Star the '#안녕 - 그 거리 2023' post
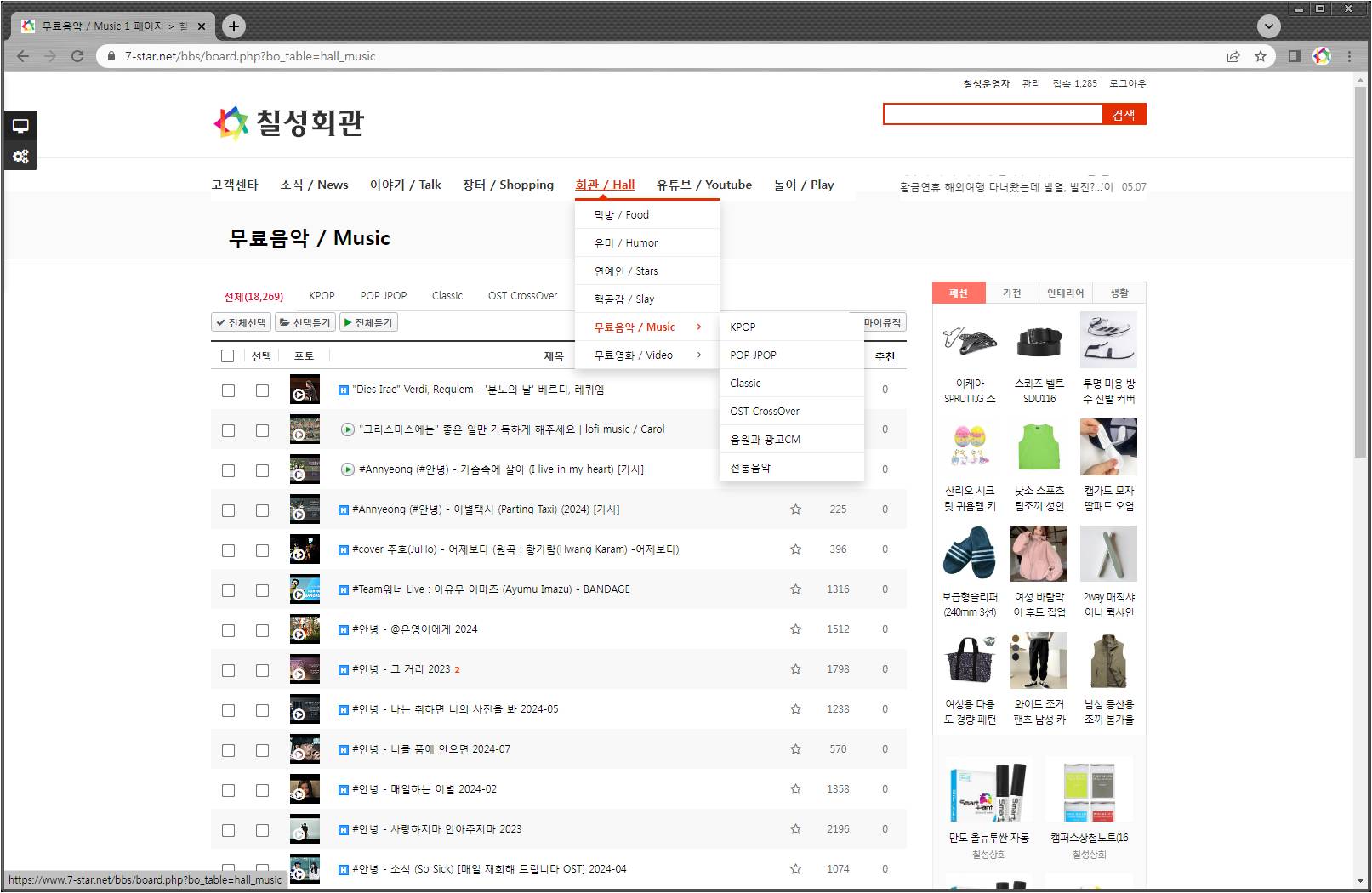The image size is (1372, 893). click(795, 669)
